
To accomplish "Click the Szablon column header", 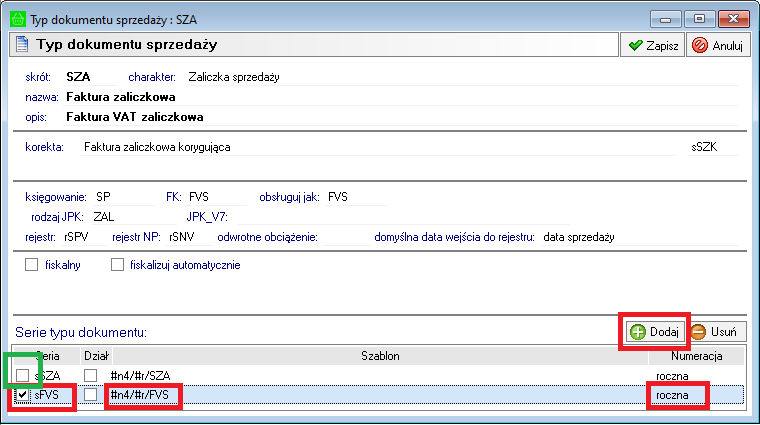I will (380, 355).
